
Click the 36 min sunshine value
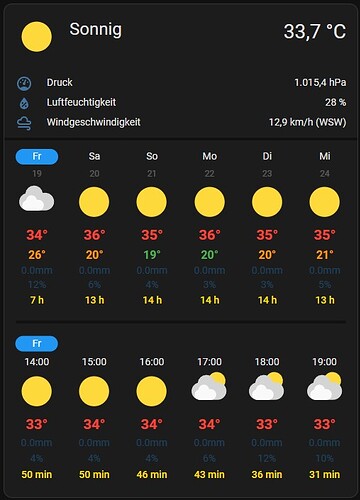(x=267, y=474)
